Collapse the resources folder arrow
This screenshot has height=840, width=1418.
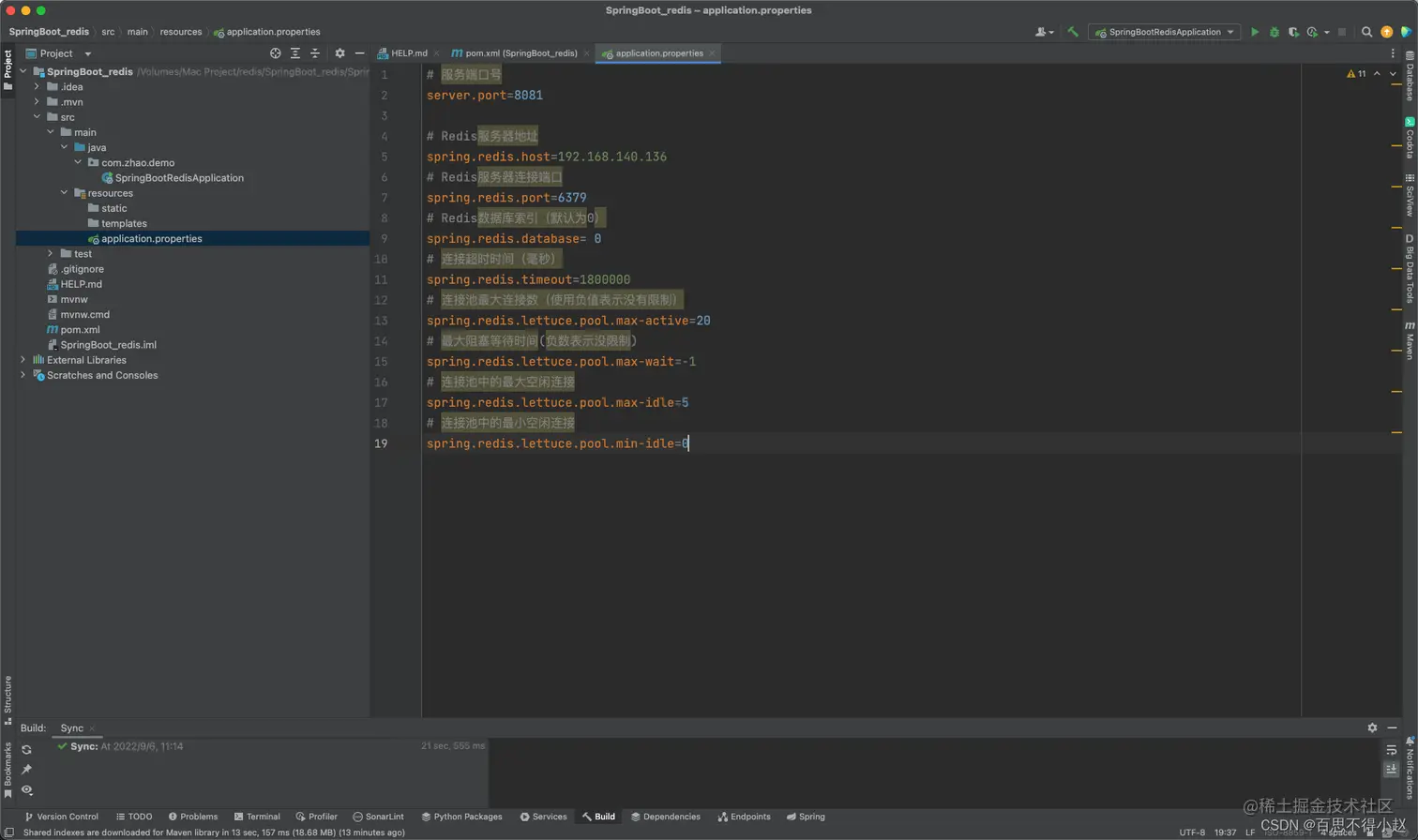click(x=65, y=193)
